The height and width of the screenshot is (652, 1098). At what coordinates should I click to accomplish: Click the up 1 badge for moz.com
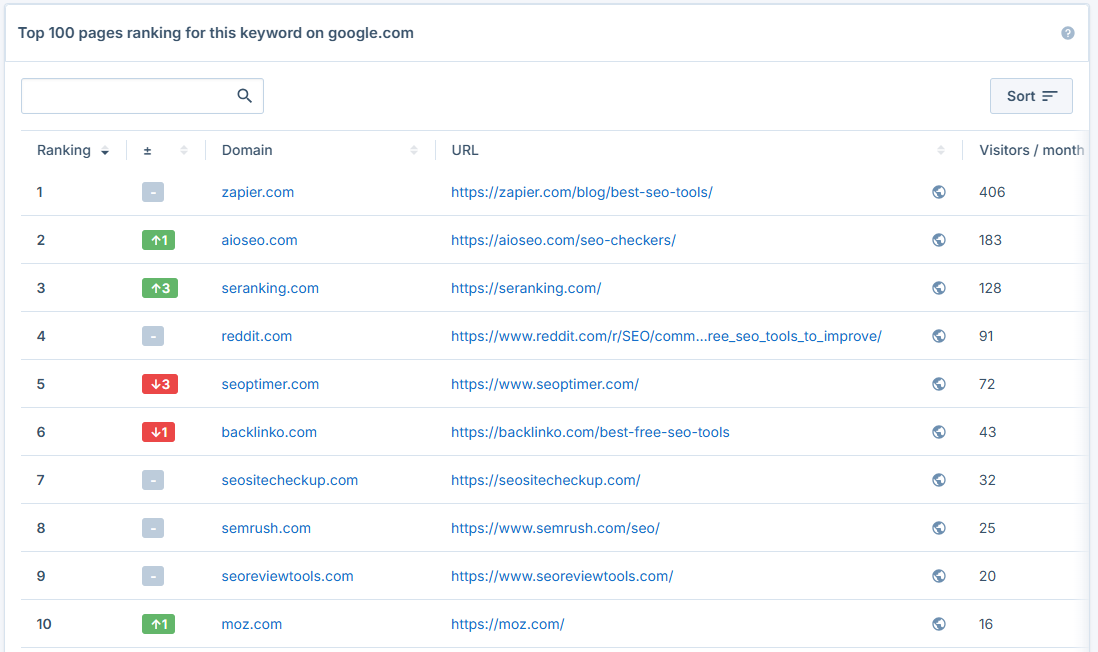pos(158,624)
